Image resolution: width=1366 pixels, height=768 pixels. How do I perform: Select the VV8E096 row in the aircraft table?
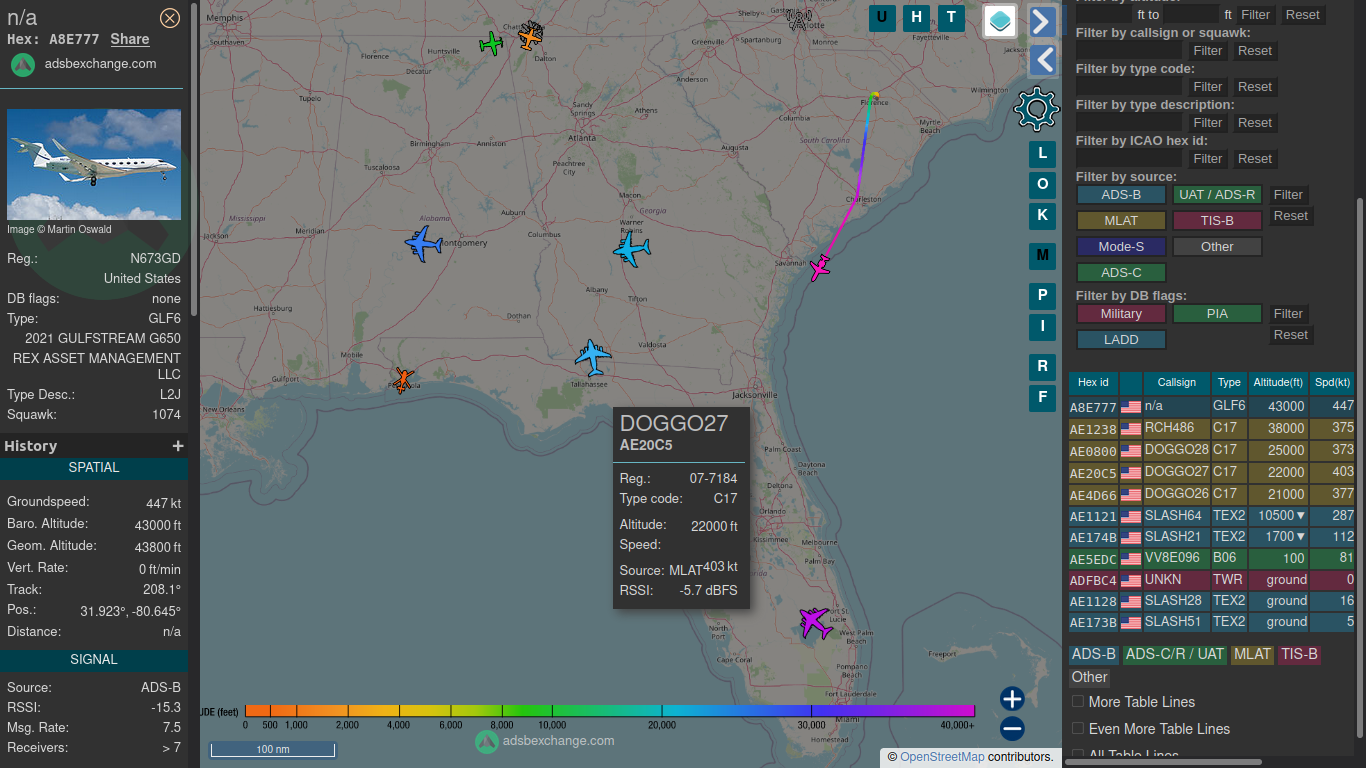tap(1212, 559)
